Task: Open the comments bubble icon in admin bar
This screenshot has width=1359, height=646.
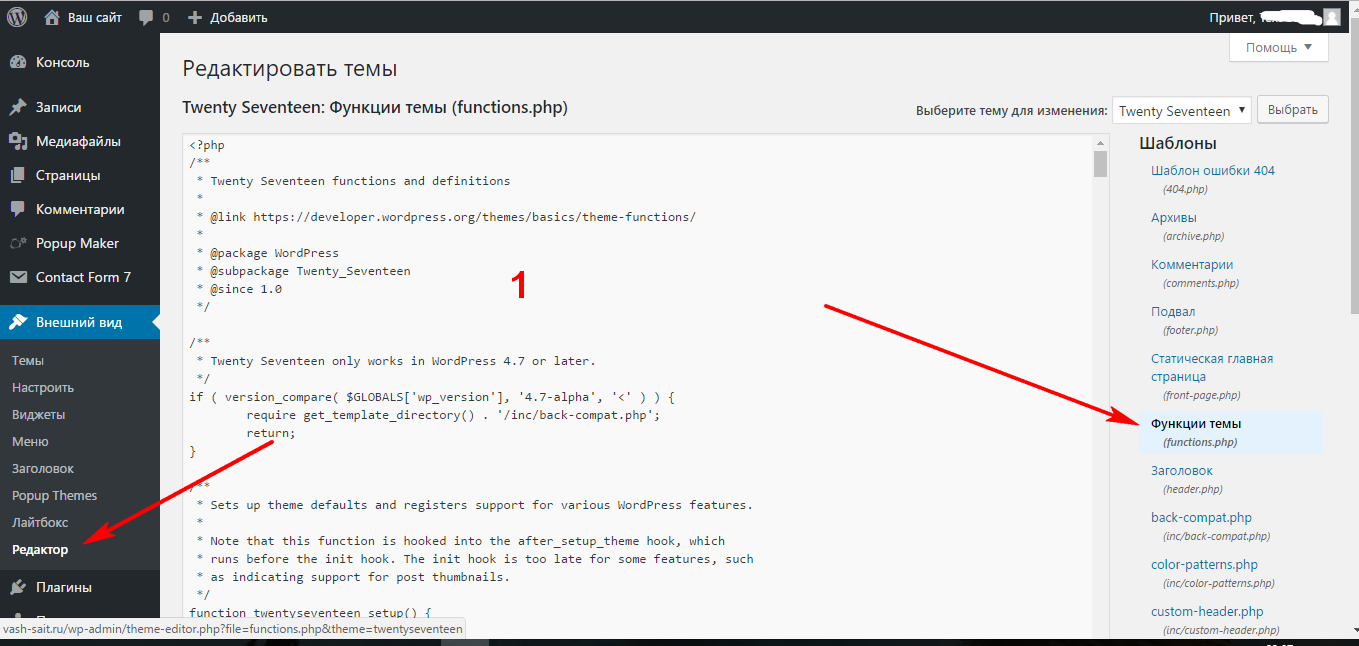Action: 147,18
